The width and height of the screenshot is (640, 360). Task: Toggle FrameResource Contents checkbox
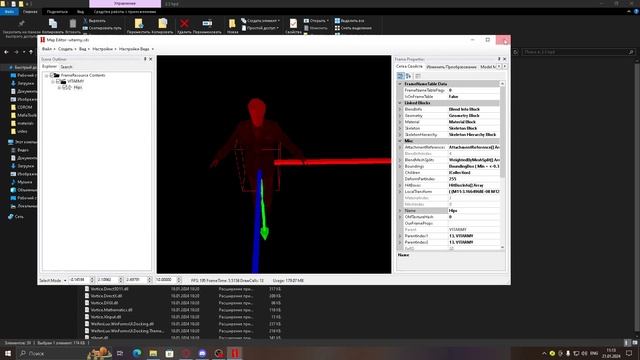click(x=51, y=75)
